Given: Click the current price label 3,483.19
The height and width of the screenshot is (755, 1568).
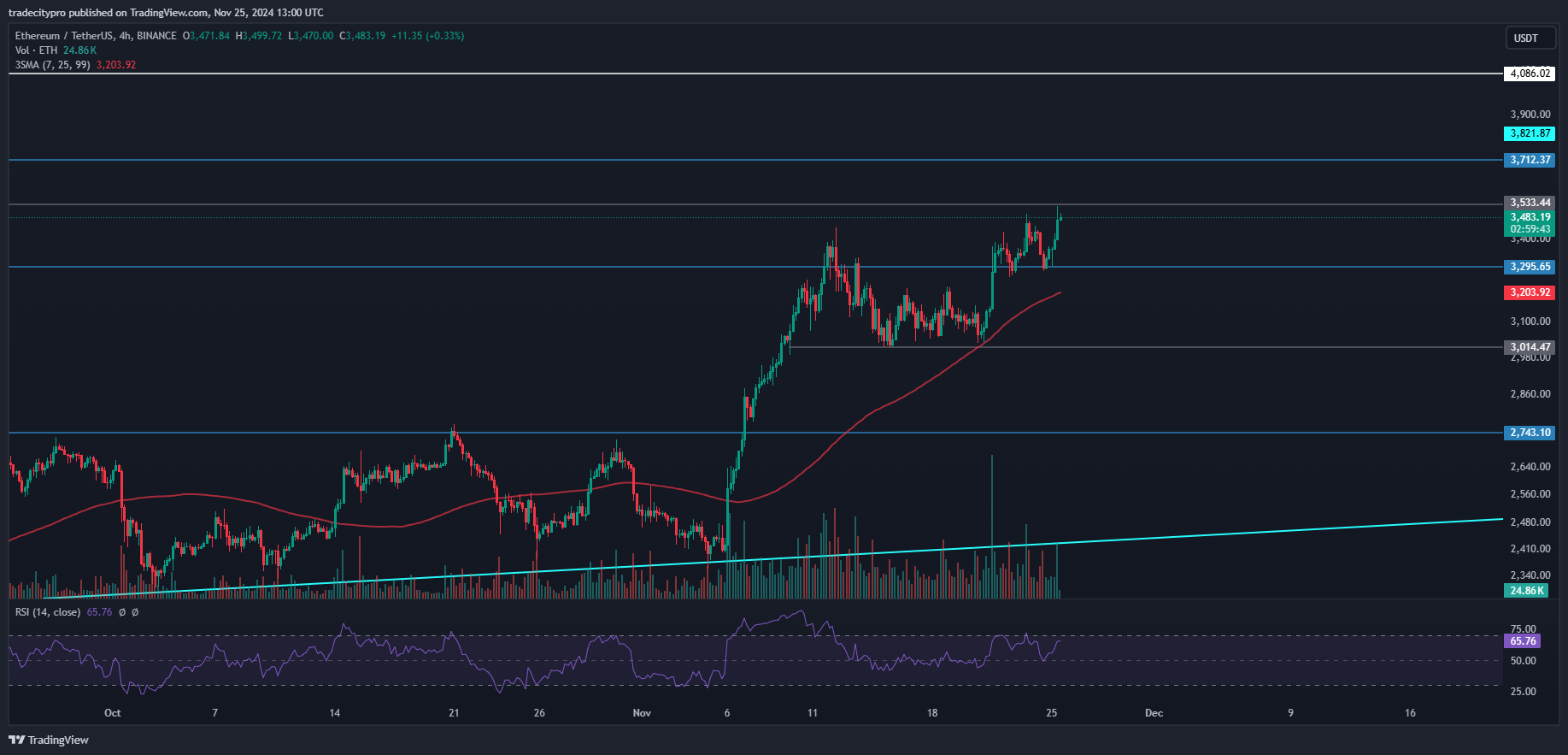Looking at the screenshot, I should [1530, 217].
